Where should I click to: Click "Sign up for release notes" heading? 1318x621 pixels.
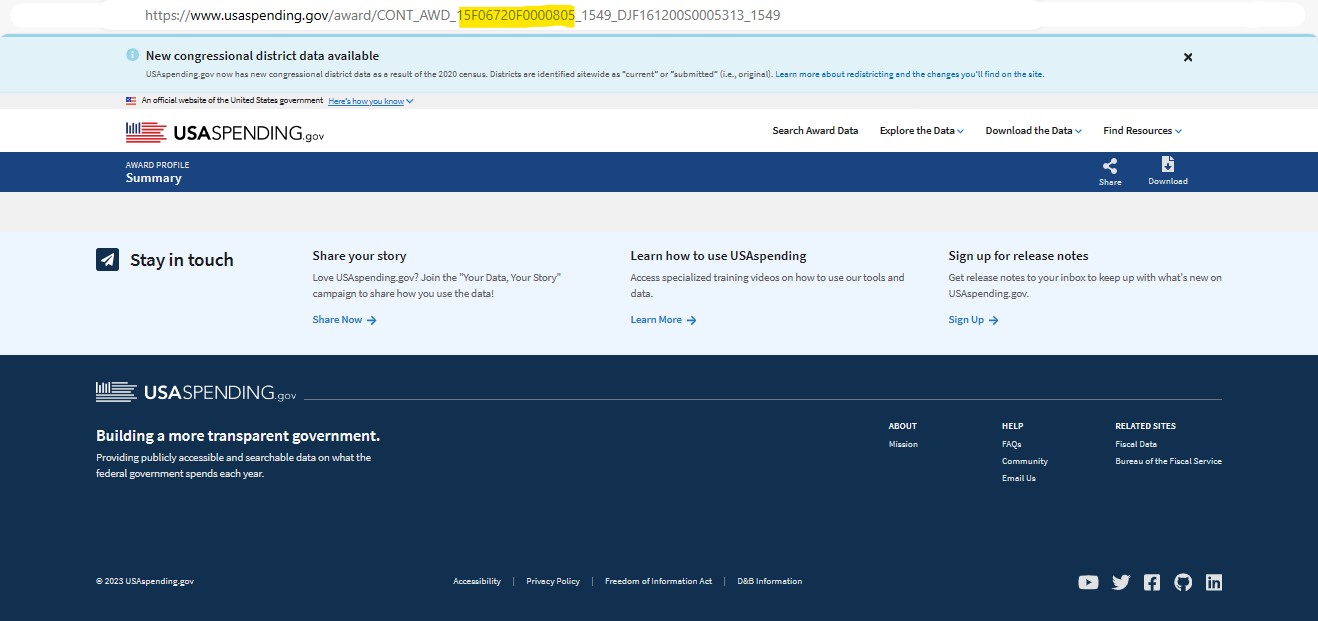coord(1018,256)
